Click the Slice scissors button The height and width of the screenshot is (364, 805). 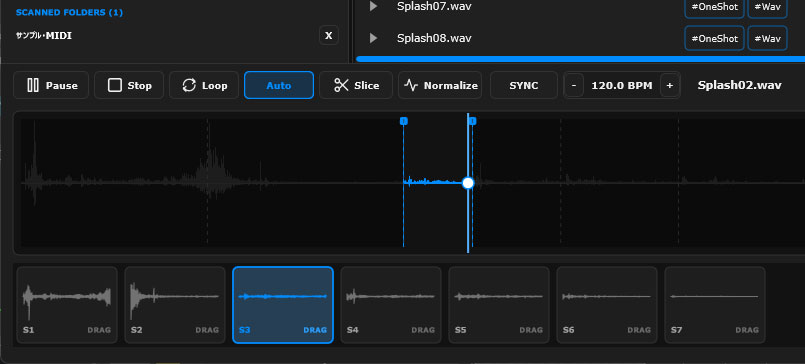pos(356,85)
